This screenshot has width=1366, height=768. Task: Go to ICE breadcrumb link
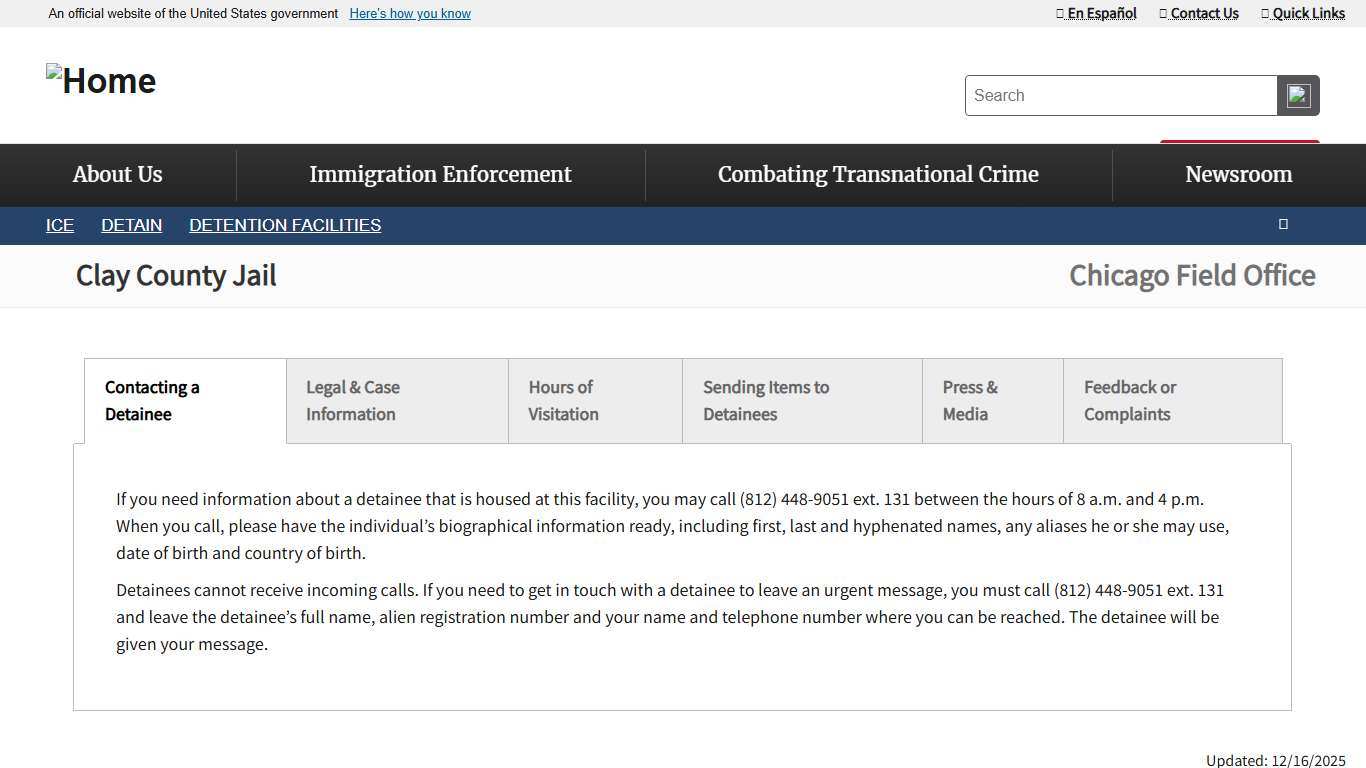[x=60, y=226]
